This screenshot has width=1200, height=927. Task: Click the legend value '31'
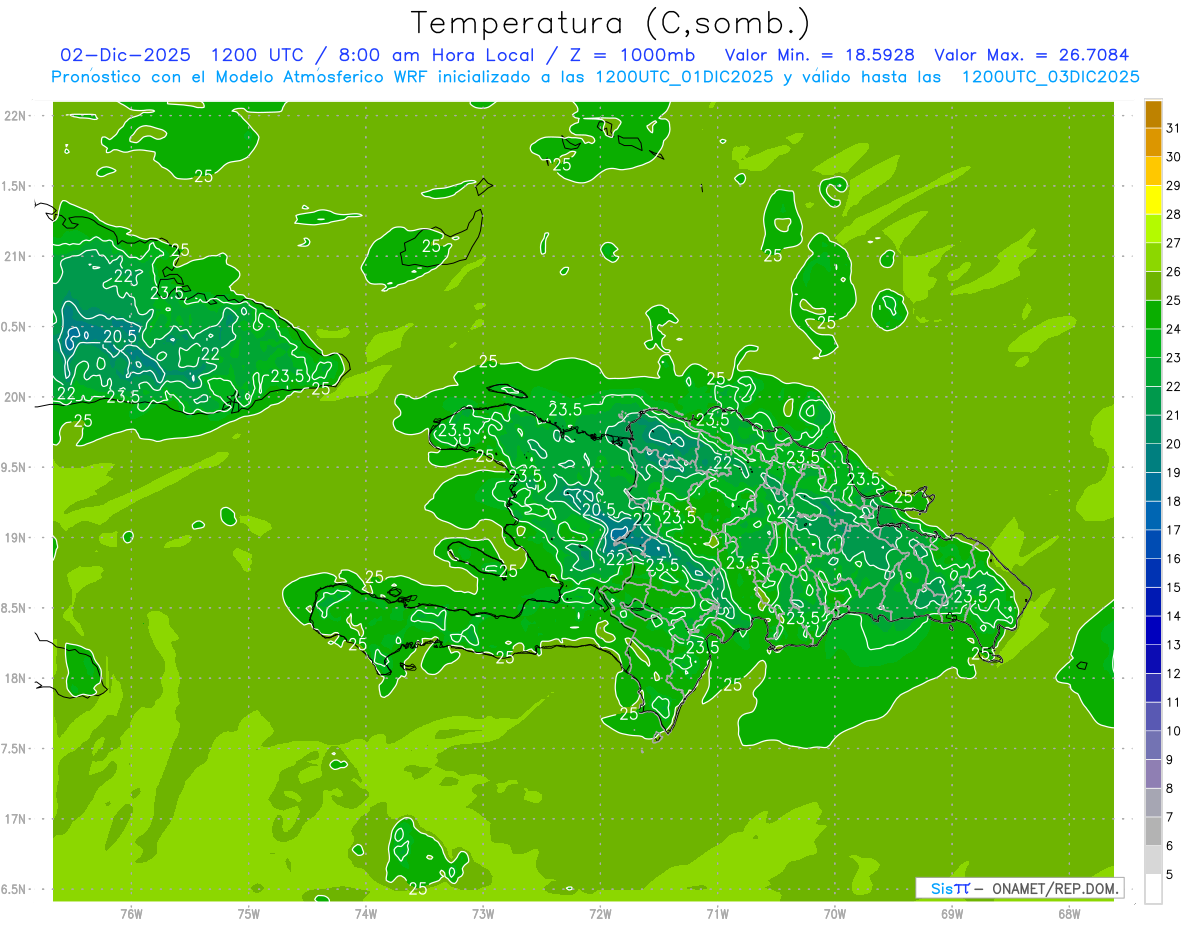(1173, 128)
